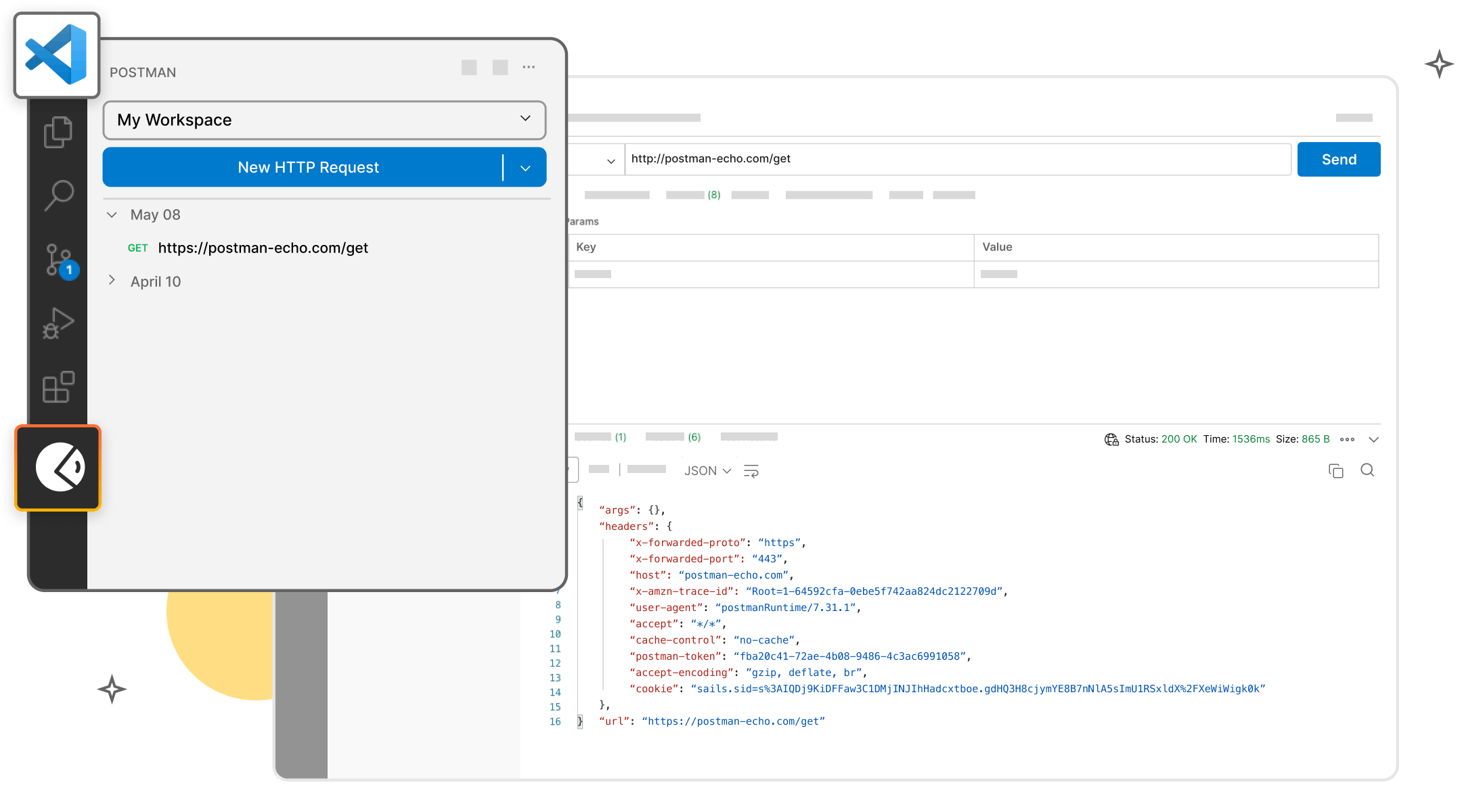This screenshot has height=812, width=1462.
Task: Click the "url" line in response
Action: 712,721
